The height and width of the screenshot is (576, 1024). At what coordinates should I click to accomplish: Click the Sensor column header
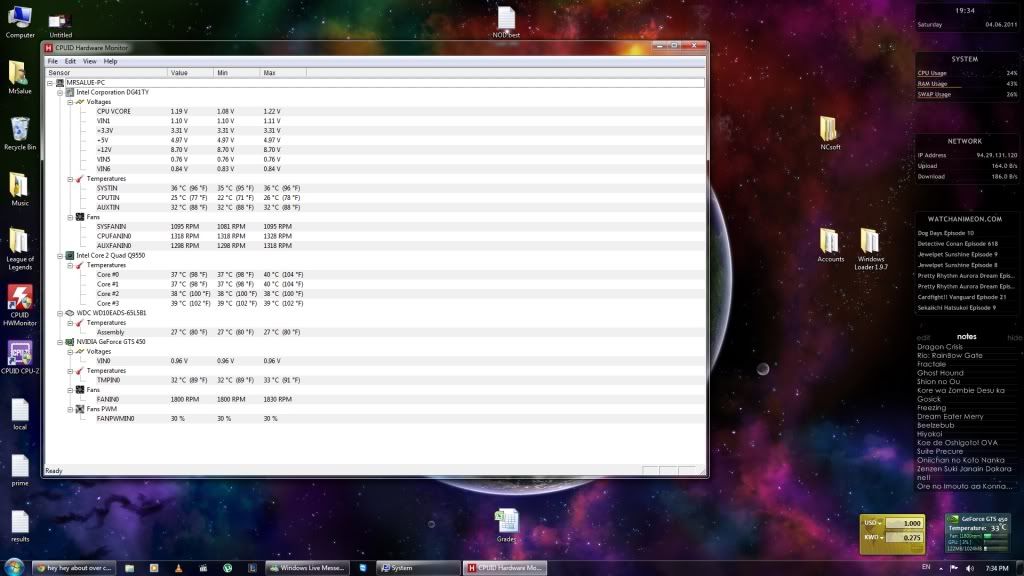pyautogui.click(x=106, y=72)
